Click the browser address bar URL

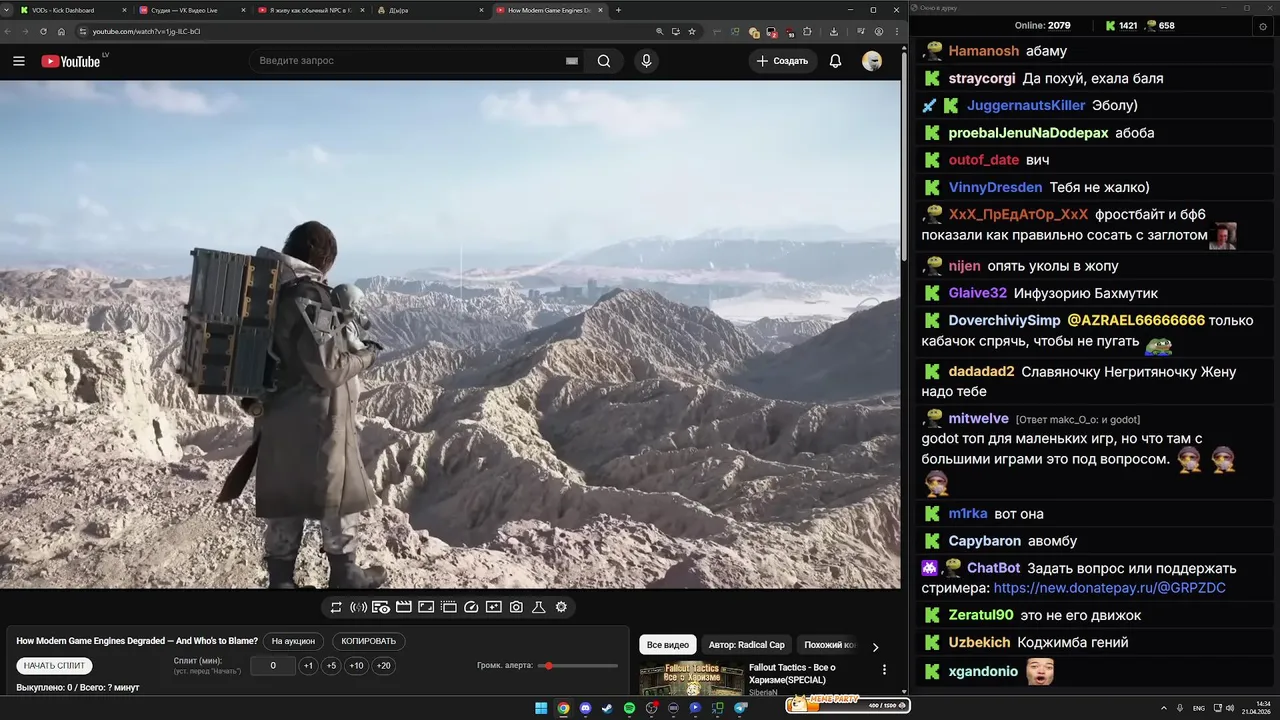(146, 31)
